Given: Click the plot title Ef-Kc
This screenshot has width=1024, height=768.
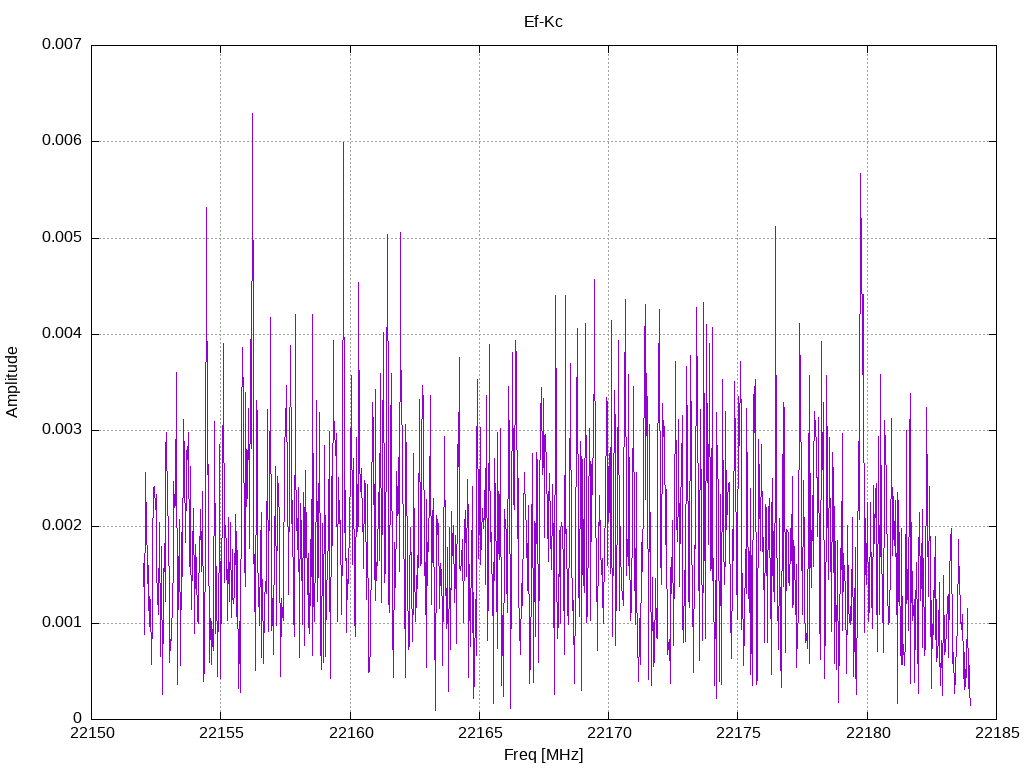Looking at the screenshot, I should [x=543, y=22].
